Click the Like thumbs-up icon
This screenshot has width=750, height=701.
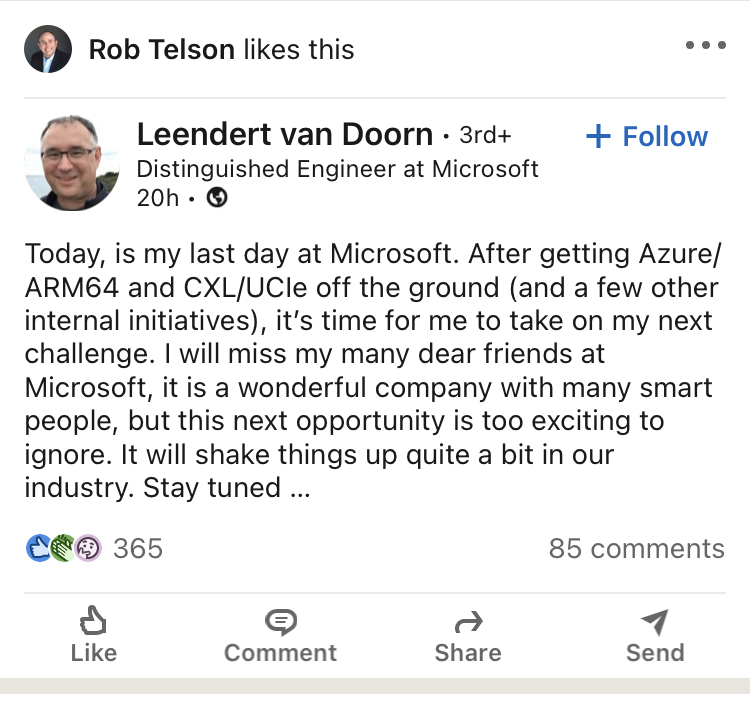[x=93, y=621]
